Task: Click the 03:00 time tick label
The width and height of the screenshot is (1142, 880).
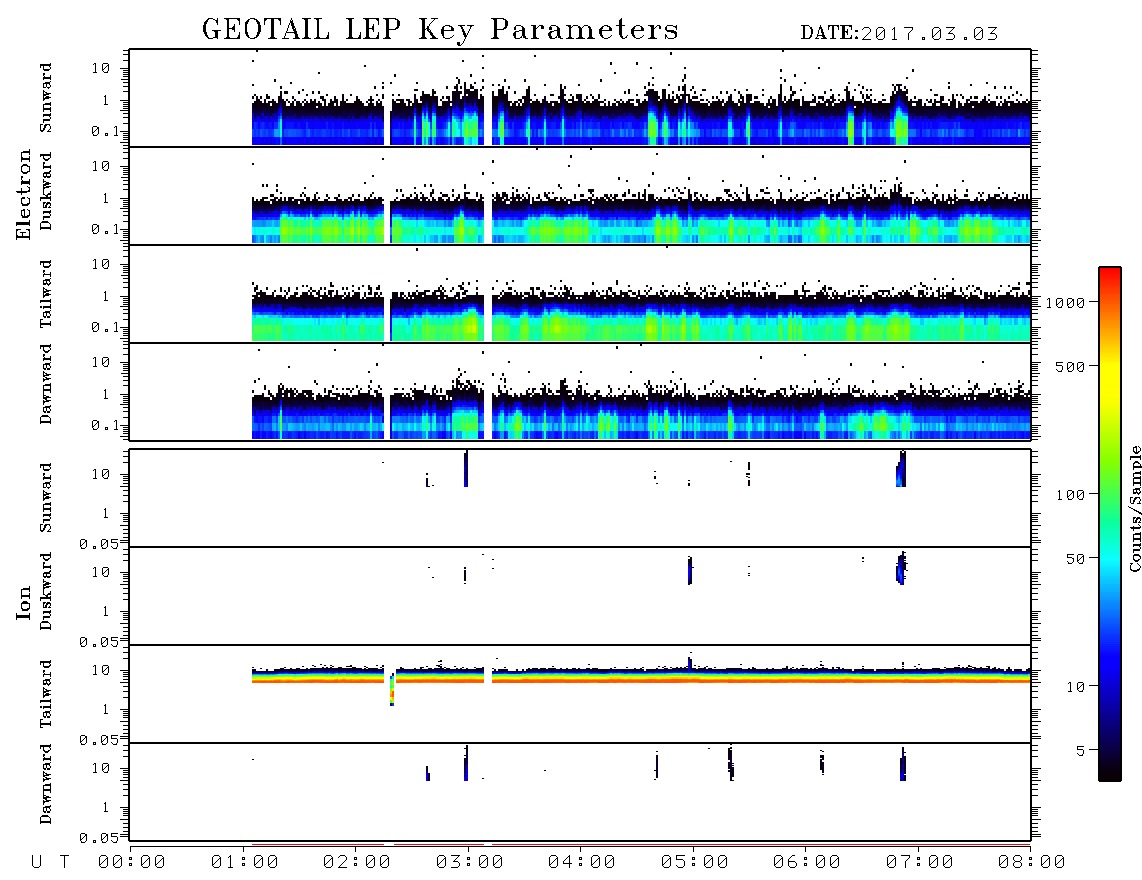Action: (x=470, y=863)
